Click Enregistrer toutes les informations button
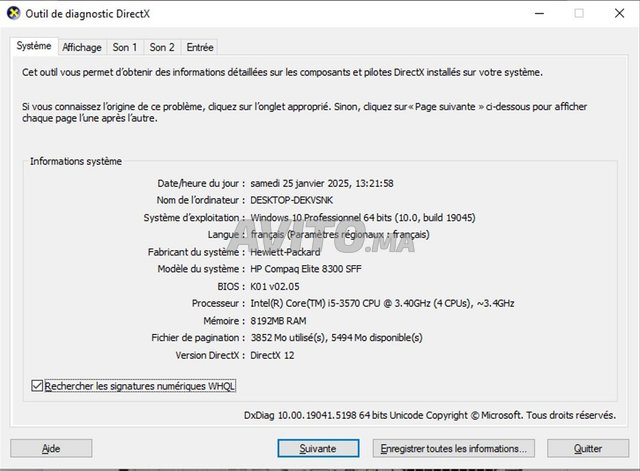The height and width of the screenshot is (471, 640). click(453, 449)
